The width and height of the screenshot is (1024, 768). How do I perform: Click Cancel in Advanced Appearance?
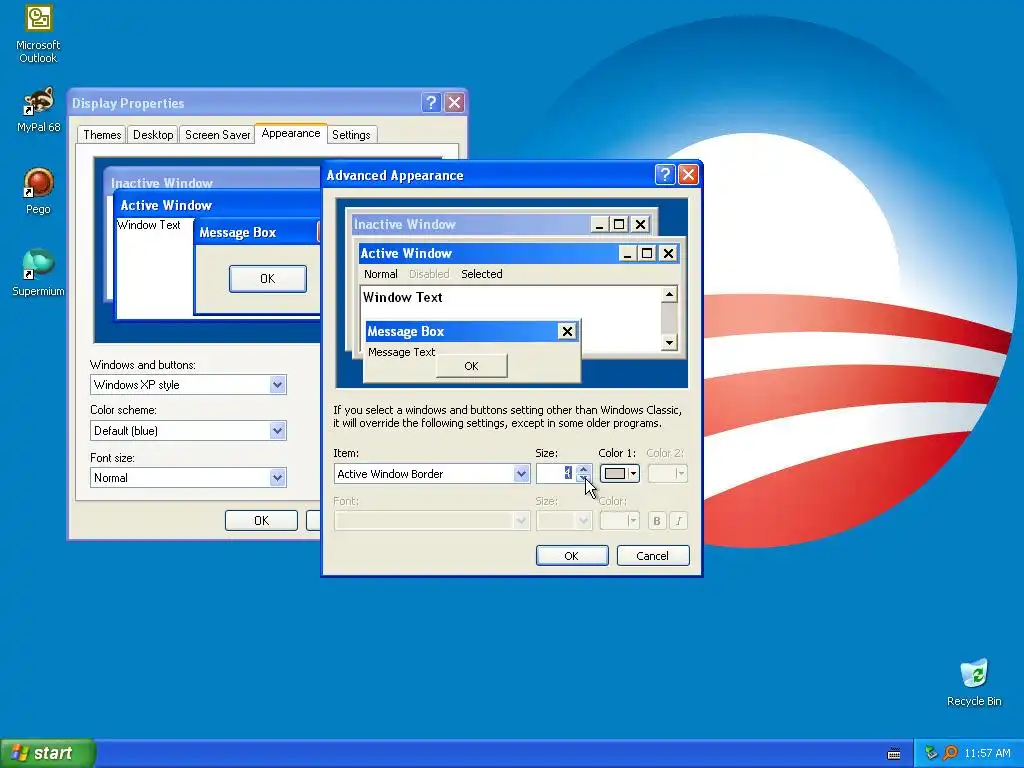(x=653, y=556)
